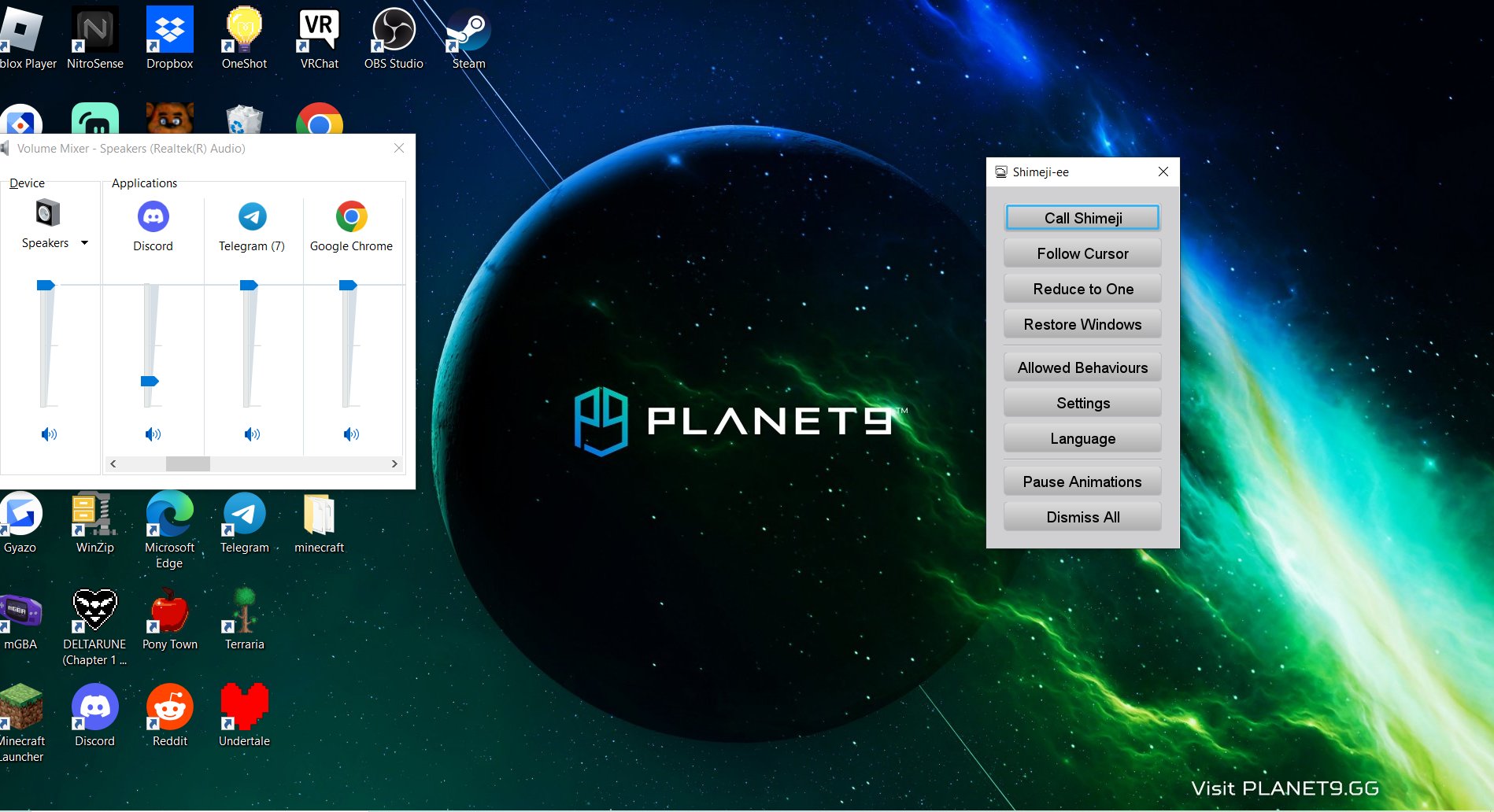Close the Shimeji-ee window
Image resolution: width=1494 pixels, height=812 pixels.
pyautogui.click(x=1163, y=172)
